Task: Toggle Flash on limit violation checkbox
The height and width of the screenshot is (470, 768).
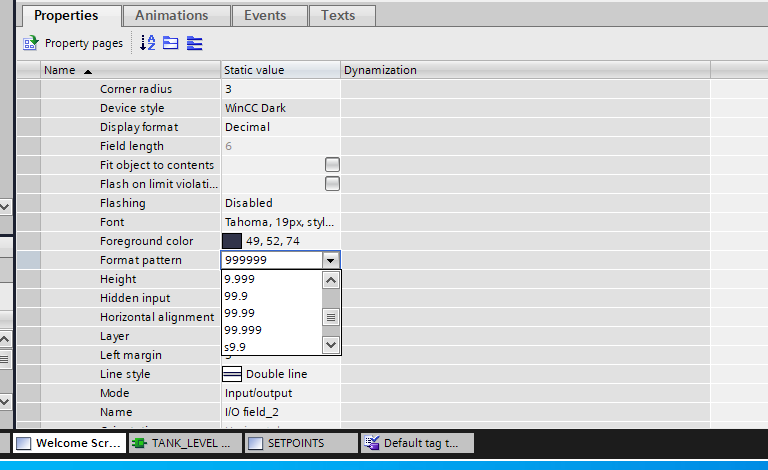Action: click(332, 184)
